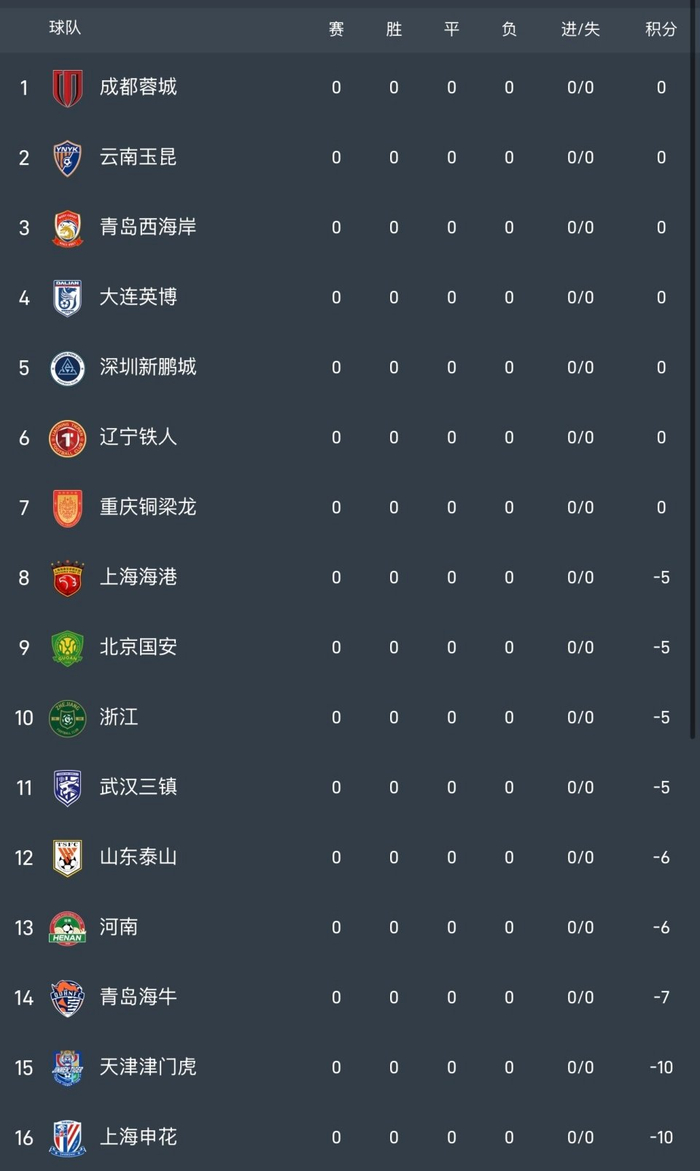This screenshot has height=1171, width=700.
Task: Open the 武汉三镇 team name link
Action: coord(138,787)
